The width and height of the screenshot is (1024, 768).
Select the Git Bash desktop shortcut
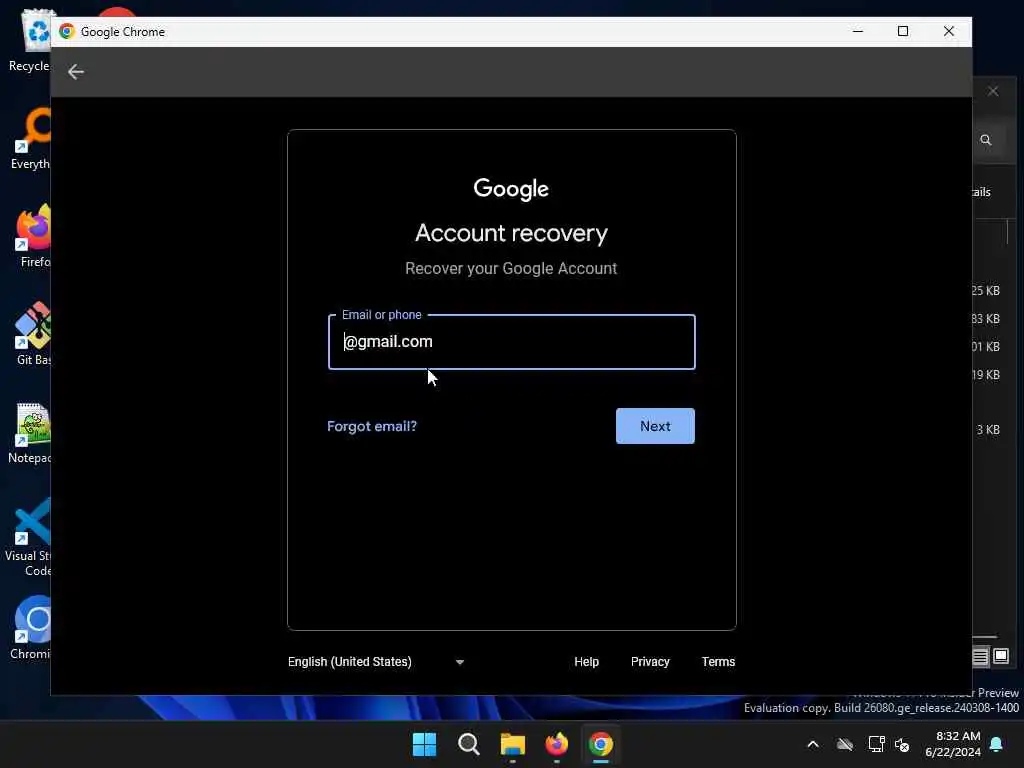click(x=33, y=334)
